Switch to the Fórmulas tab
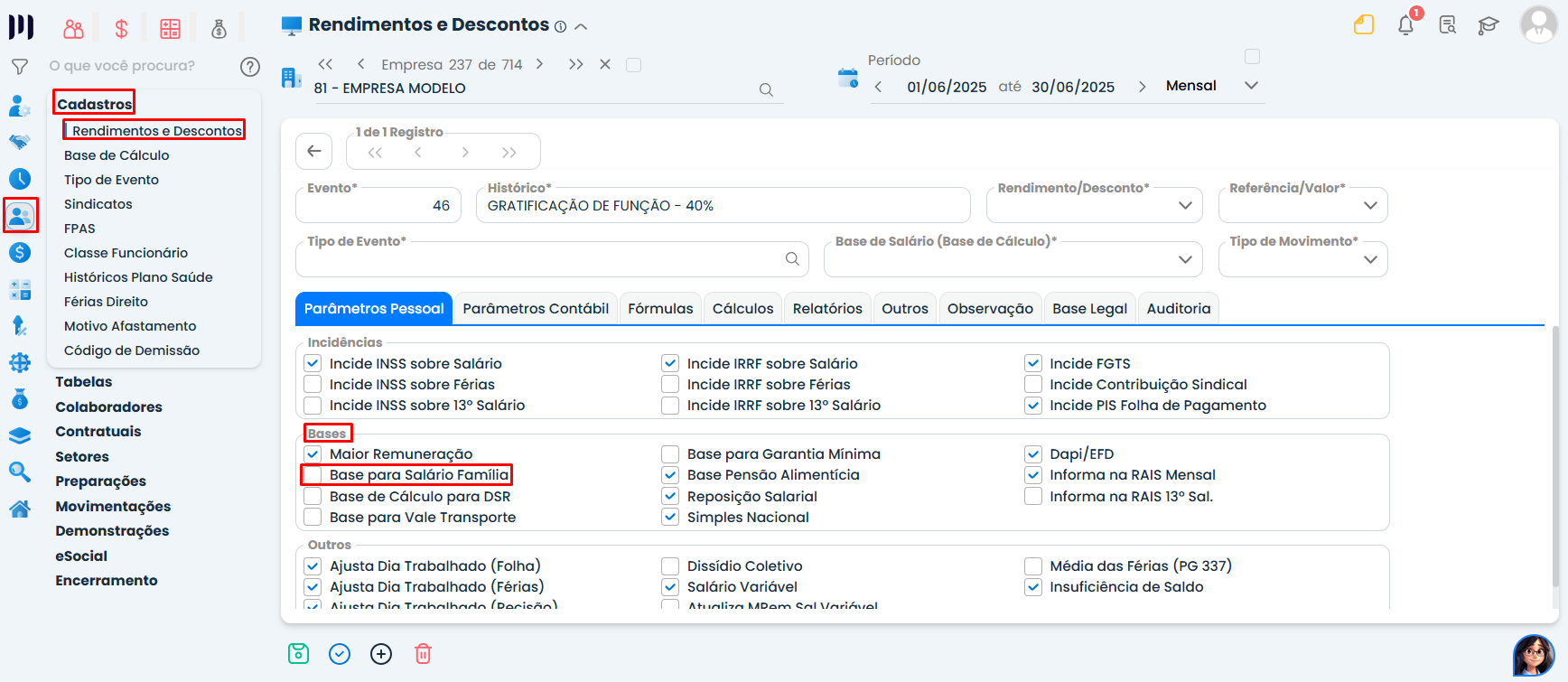Viewport: 1568px width, 682px height. [660, 309]
